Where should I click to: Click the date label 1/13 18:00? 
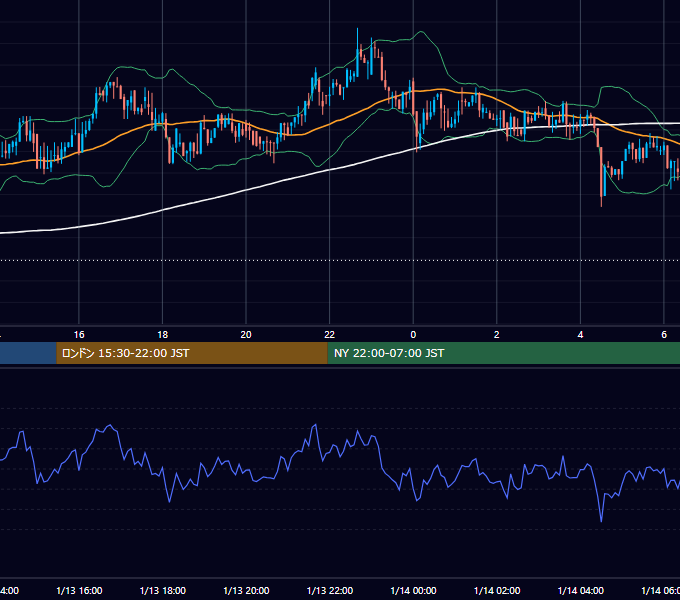pyautogui.click(x=163, y=590)
